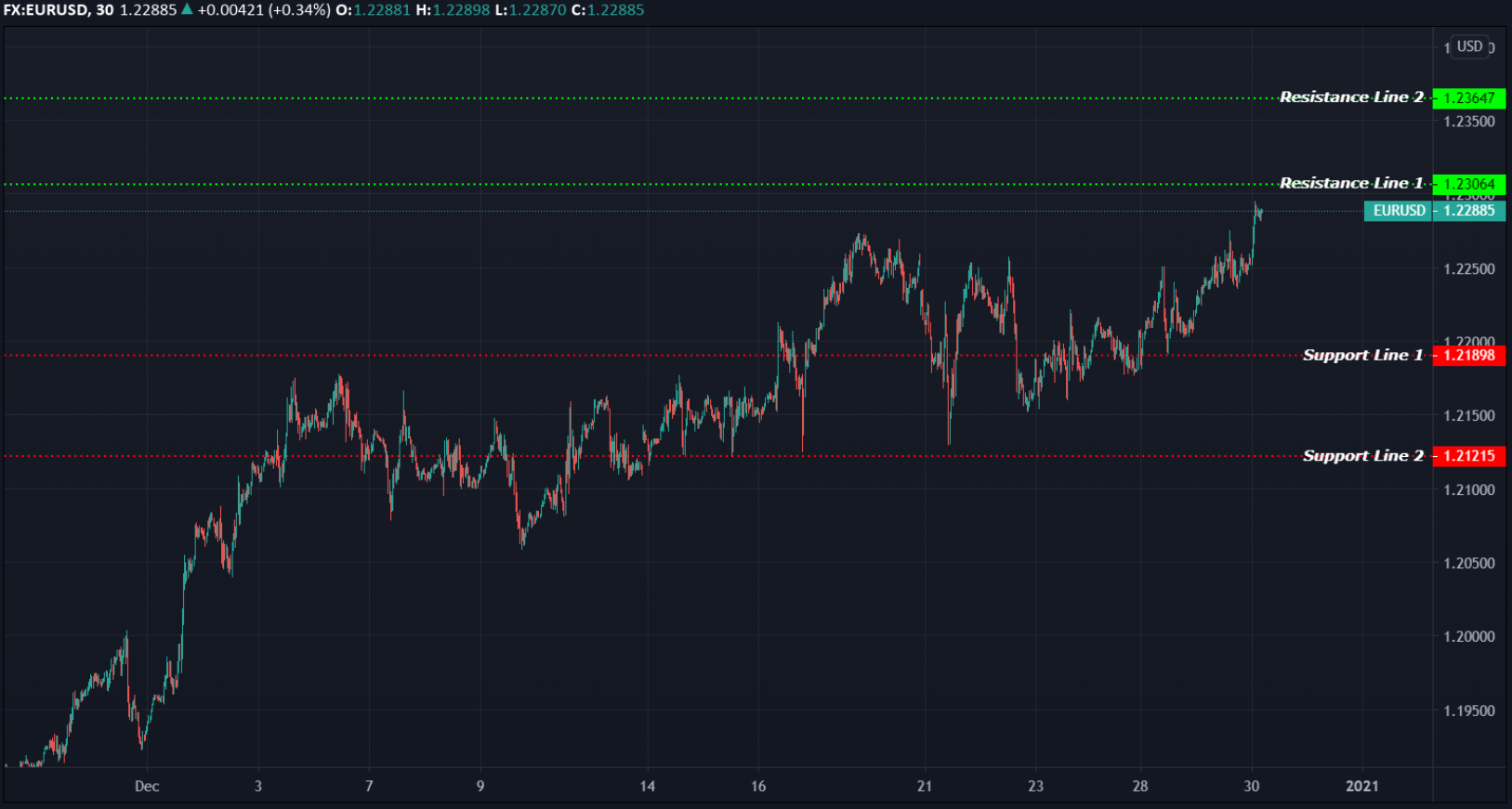This screenshot has height=809, width=1512.
Task: Click the high value H:1.22898
Action: pos(453,9)
